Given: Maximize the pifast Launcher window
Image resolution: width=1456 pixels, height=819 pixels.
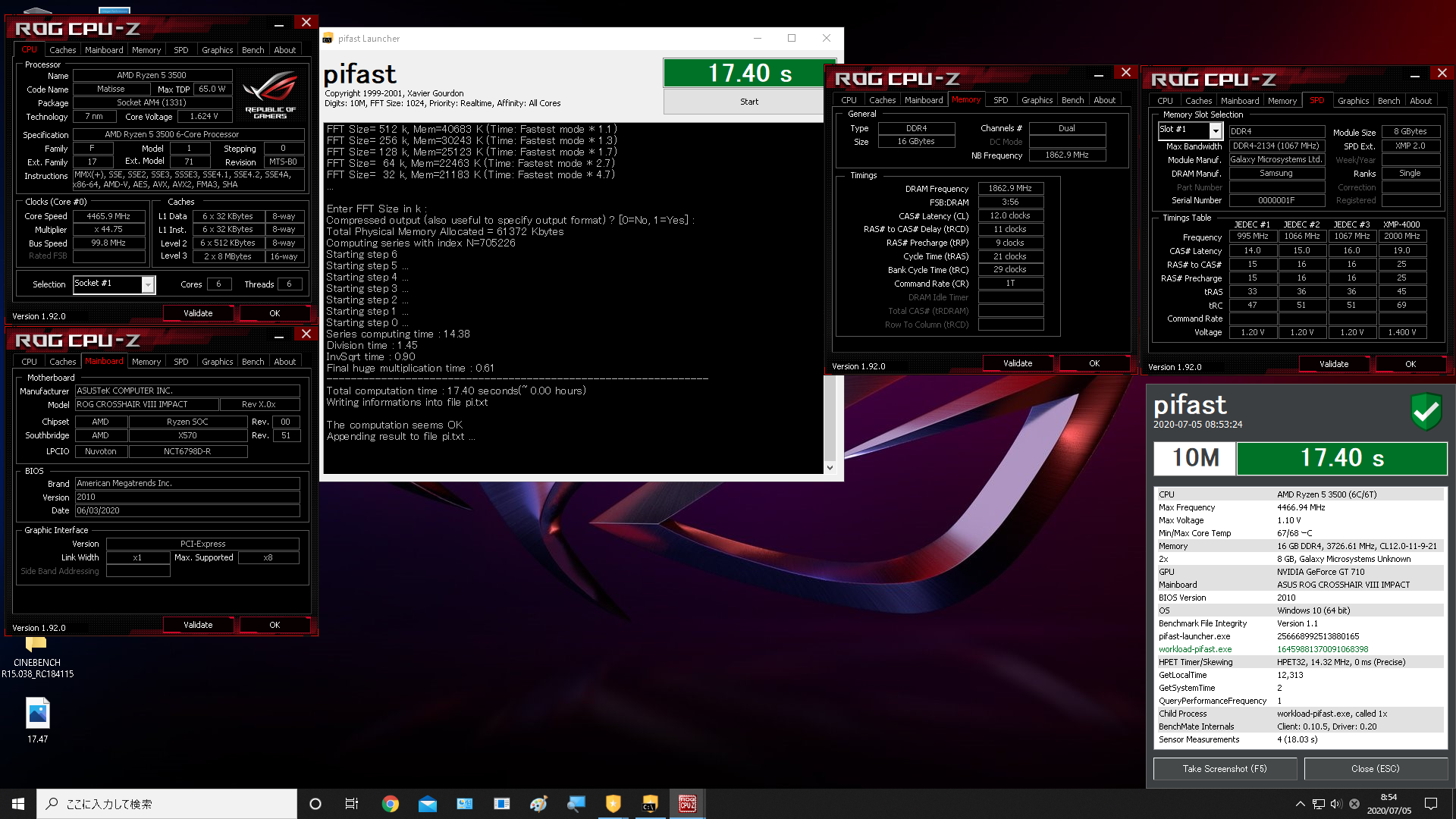Looking at the screenshot, I should (x=792, y=38).
